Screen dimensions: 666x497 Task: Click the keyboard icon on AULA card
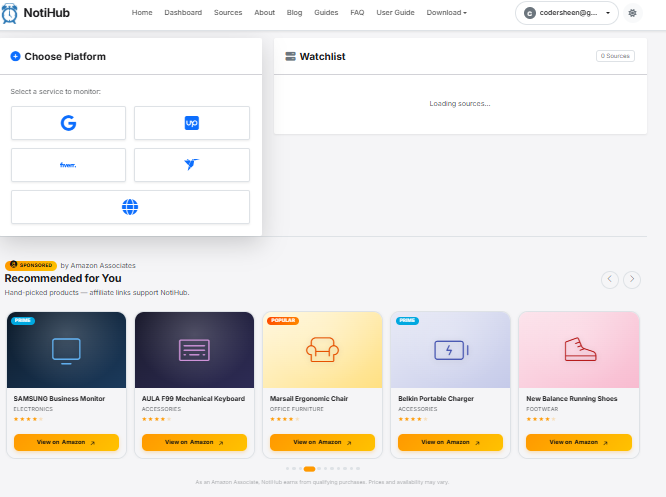click(x=194, y=350)
